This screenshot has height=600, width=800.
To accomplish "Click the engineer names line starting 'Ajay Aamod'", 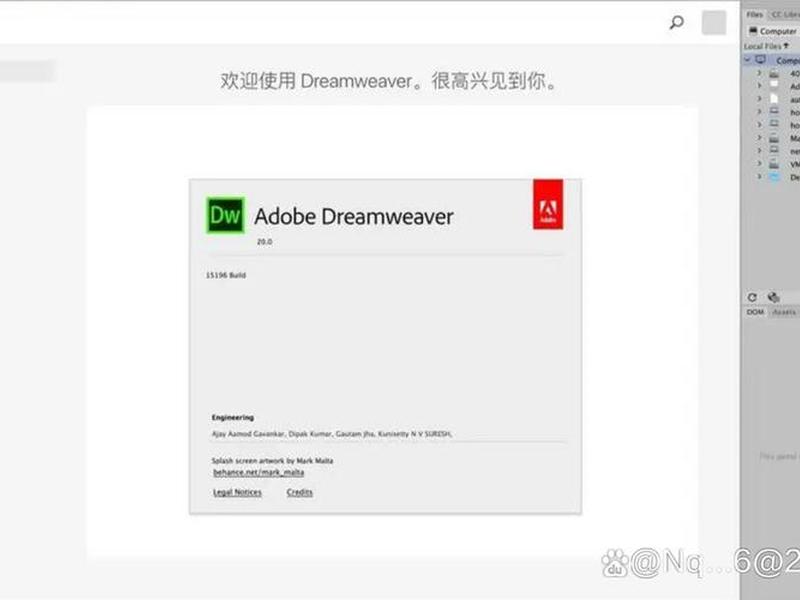I will (x=332, y=434).
